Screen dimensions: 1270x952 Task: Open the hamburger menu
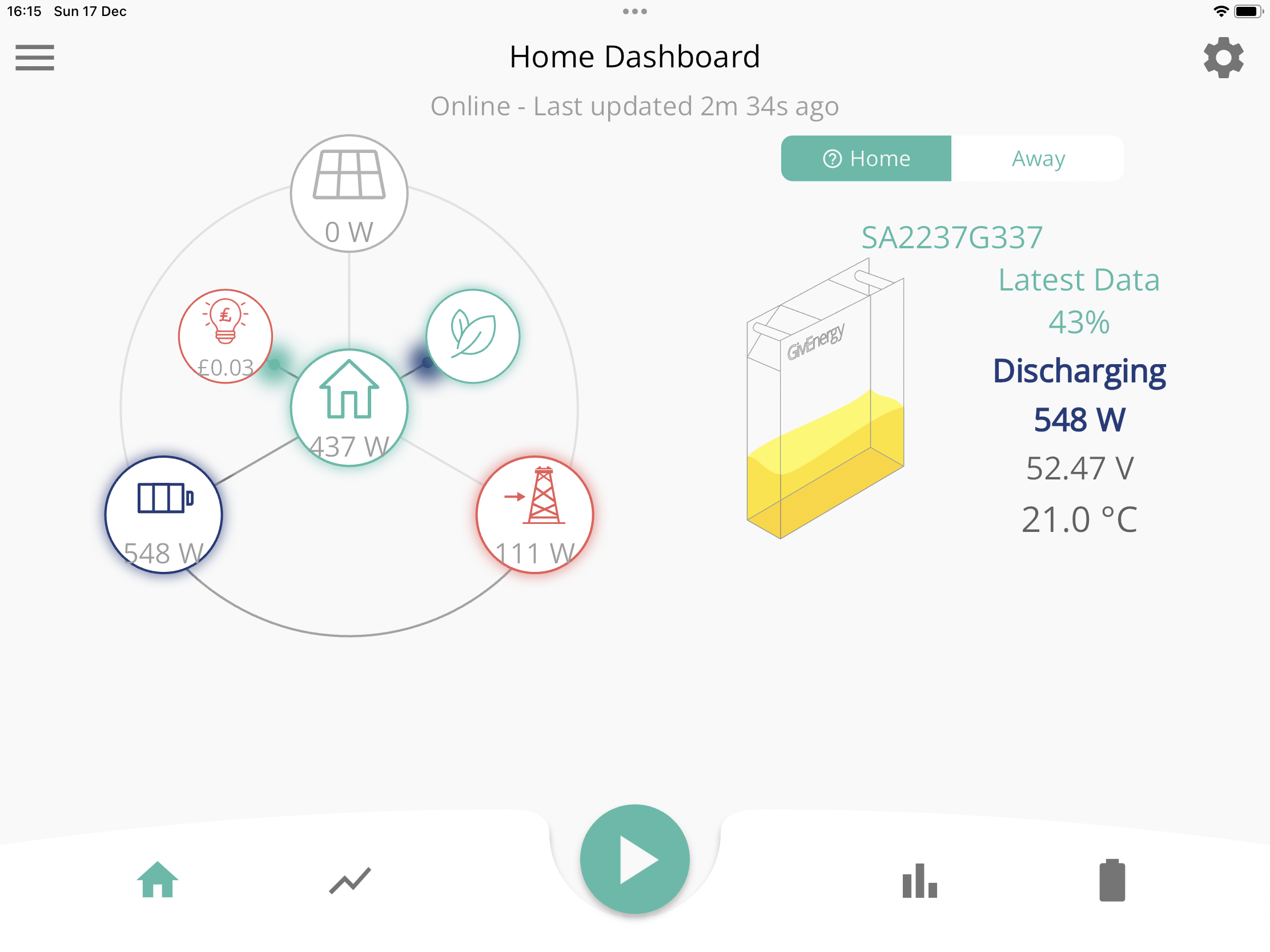point(34,58)
